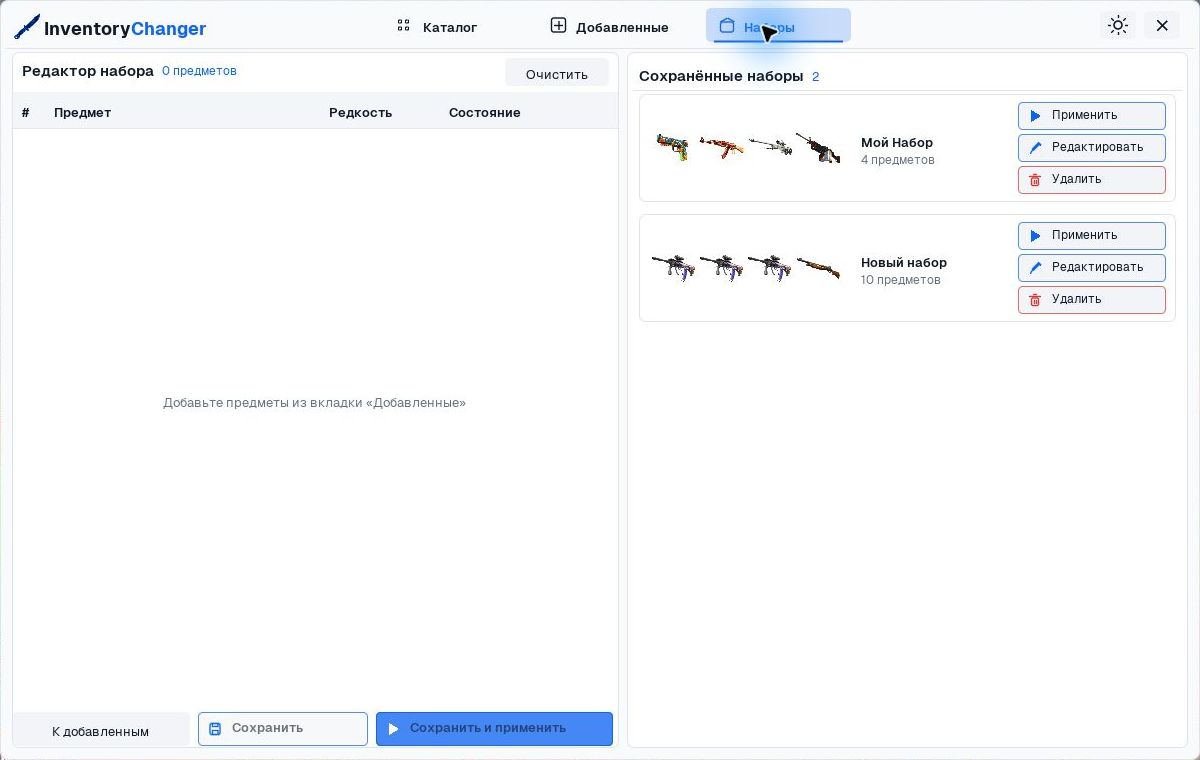Click the dark machine gun thumbnail in Мой Набор
The height and width of the screenshot is (760, 1200).
click(818, 147)
